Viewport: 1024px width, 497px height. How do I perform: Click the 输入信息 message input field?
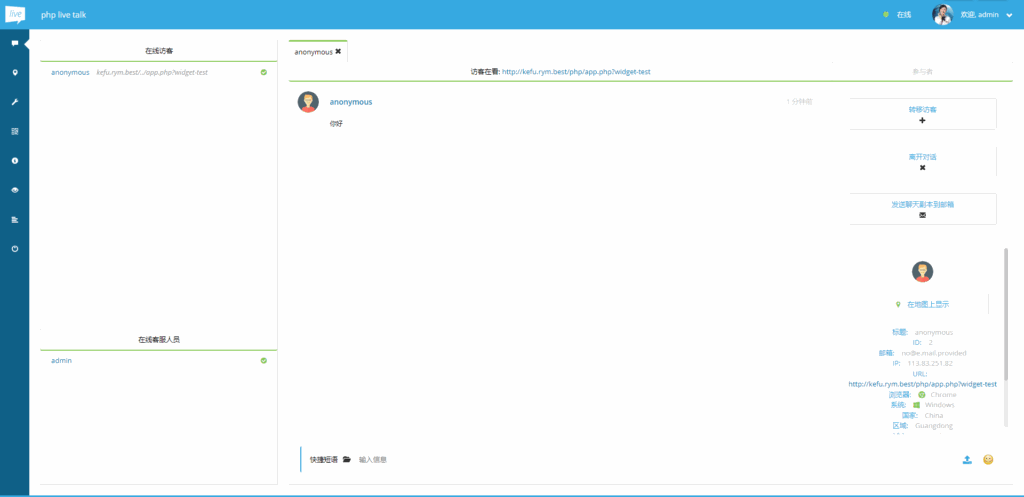600,460
